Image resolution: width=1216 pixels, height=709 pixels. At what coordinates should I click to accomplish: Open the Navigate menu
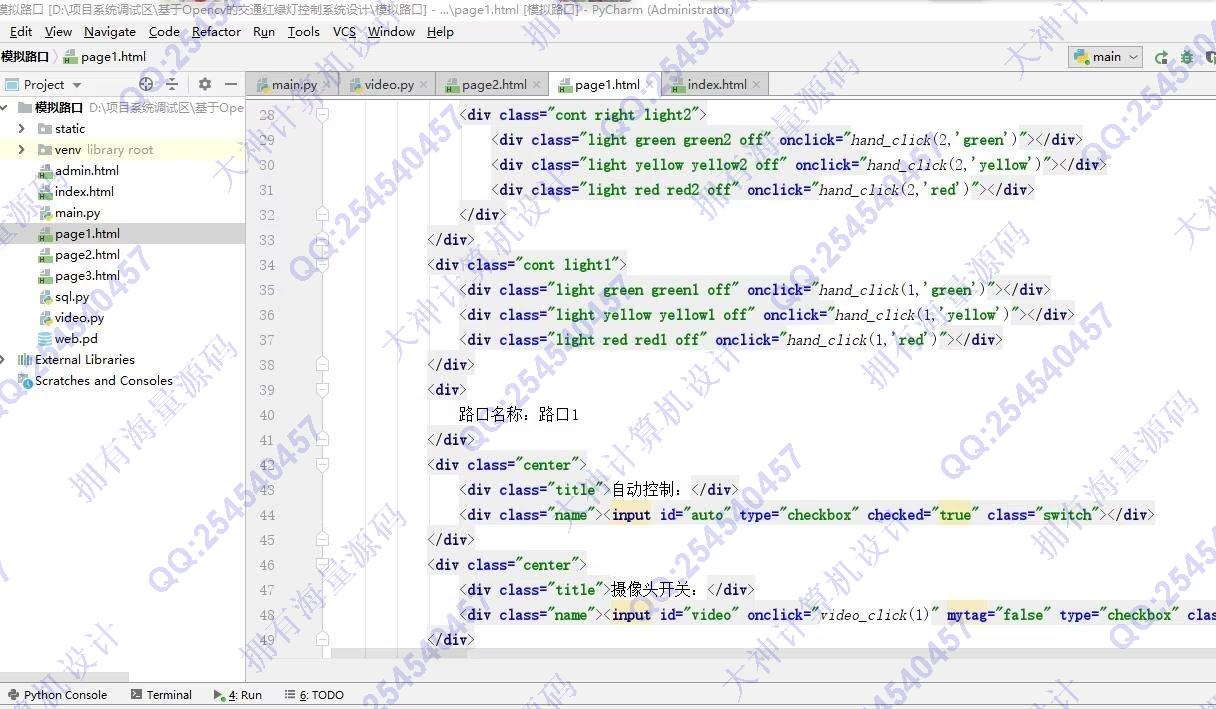(110, 32)
